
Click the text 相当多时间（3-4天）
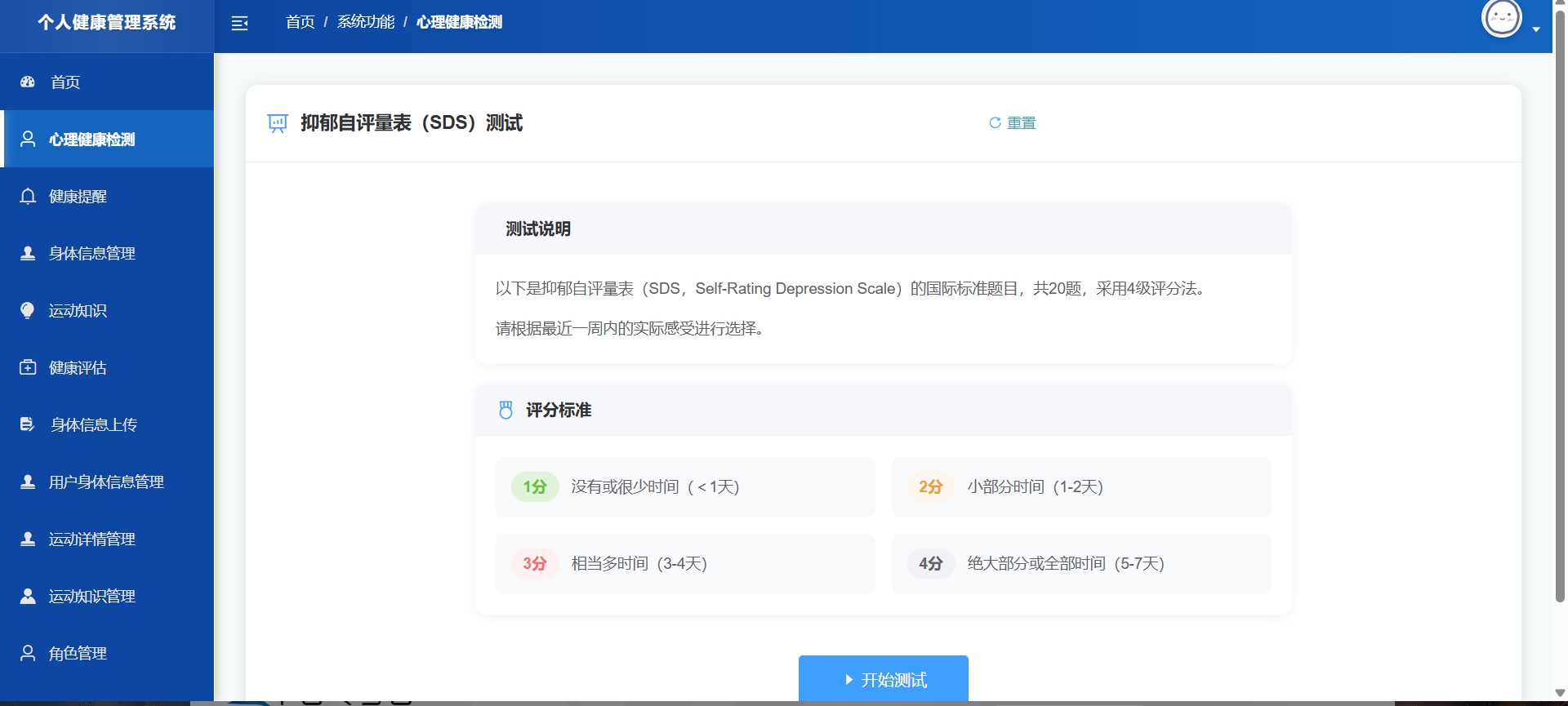[x=639, y=563]
